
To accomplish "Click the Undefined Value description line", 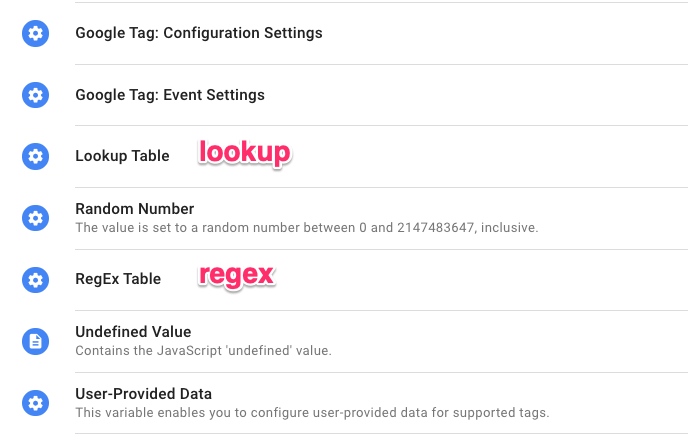I will (x=204, y=351).
